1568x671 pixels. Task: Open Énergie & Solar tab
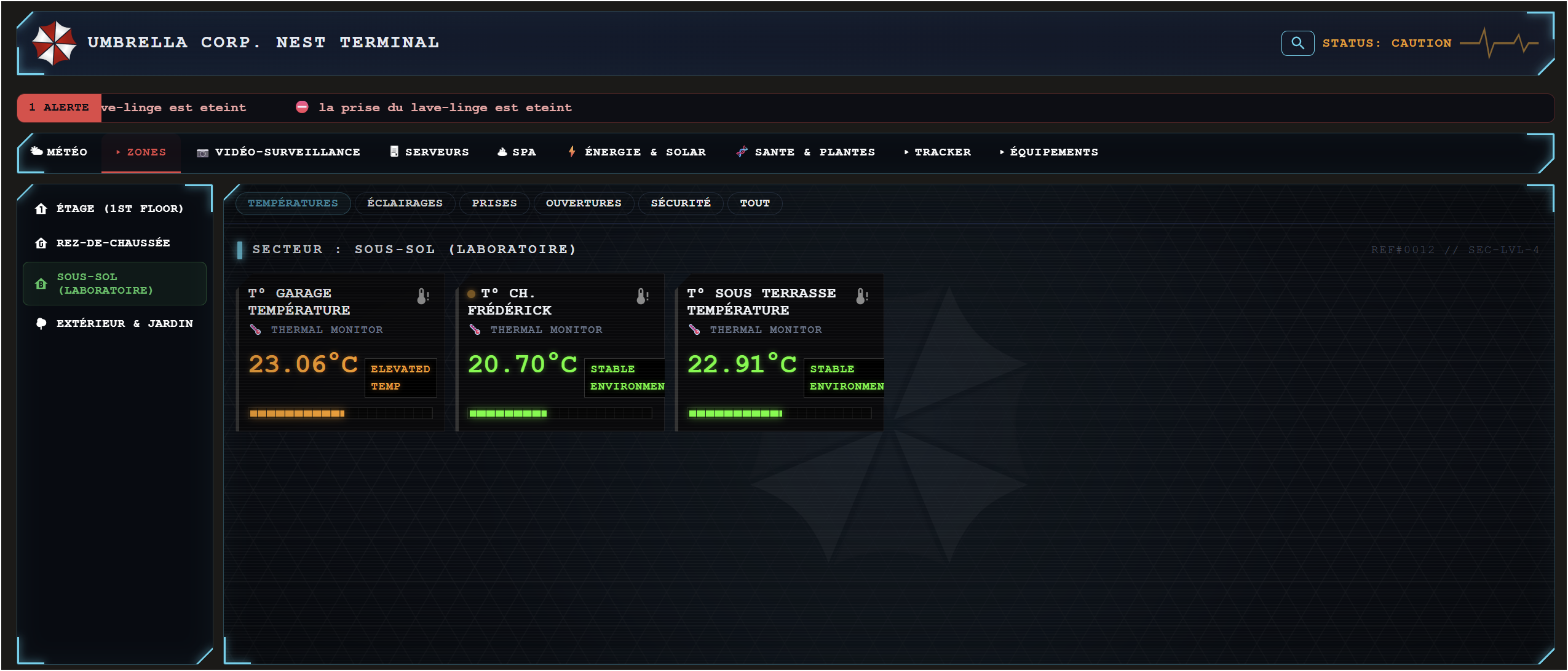636,152
